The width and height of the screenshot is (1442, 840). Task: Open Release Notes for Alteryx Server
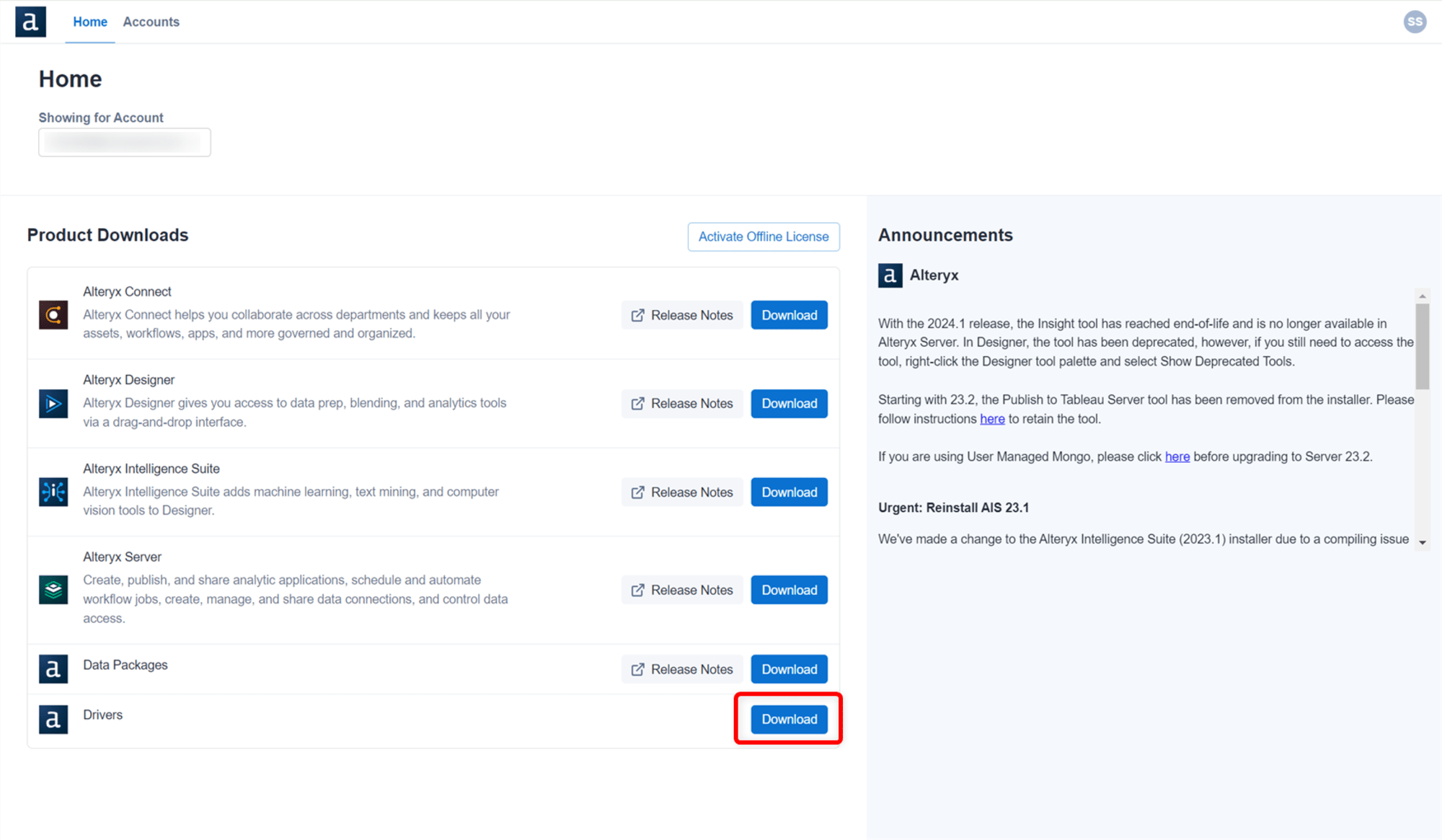click(682, 590)
